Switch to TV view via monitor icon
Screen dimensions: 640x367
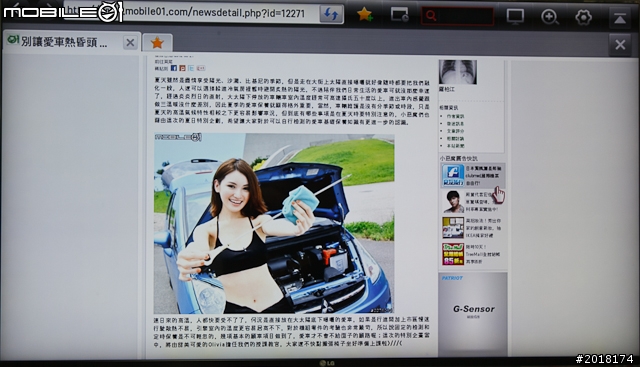(x=515, y=17)
